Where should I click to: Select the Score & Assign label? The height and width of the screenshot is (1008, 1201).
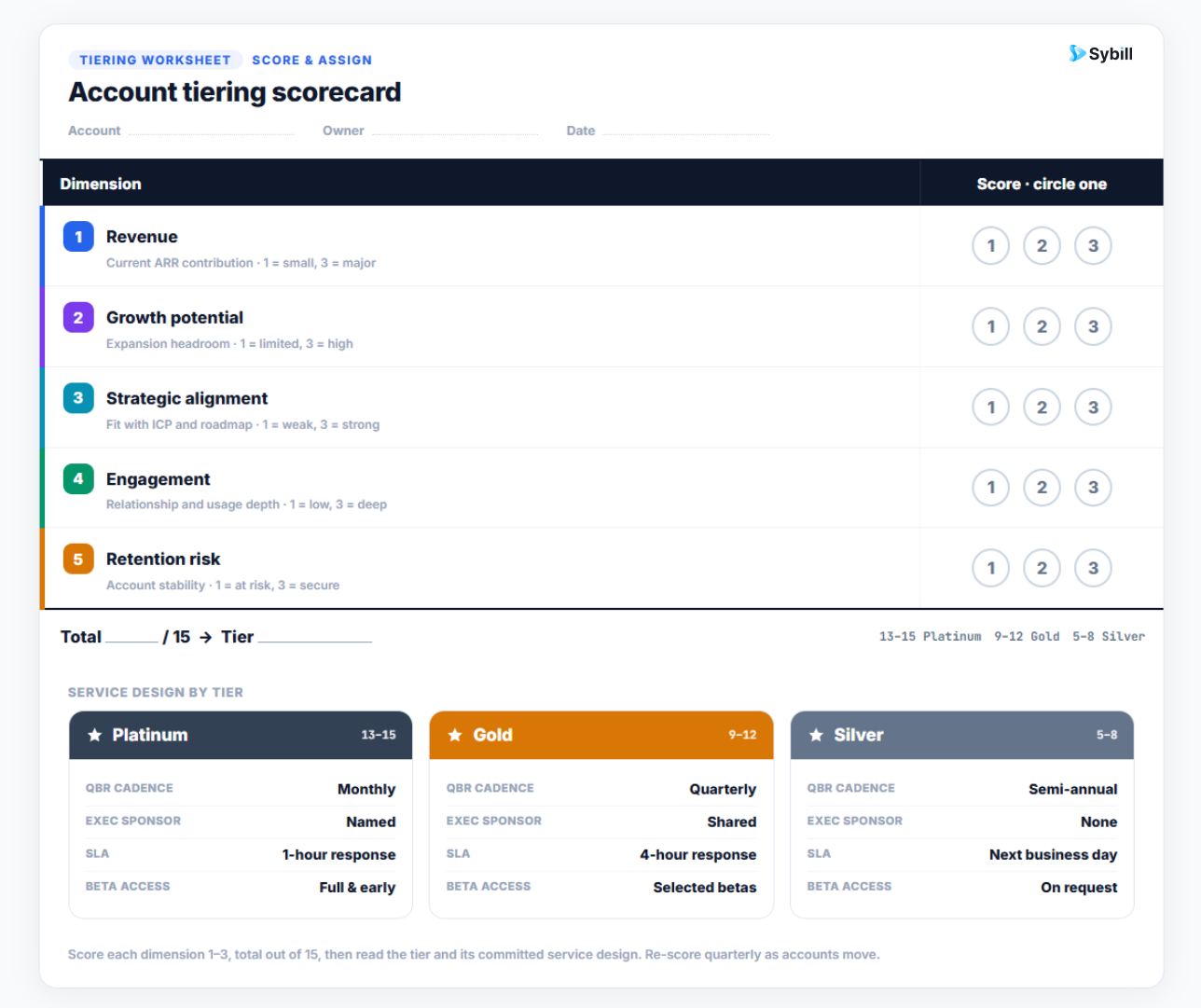[311, 60]
